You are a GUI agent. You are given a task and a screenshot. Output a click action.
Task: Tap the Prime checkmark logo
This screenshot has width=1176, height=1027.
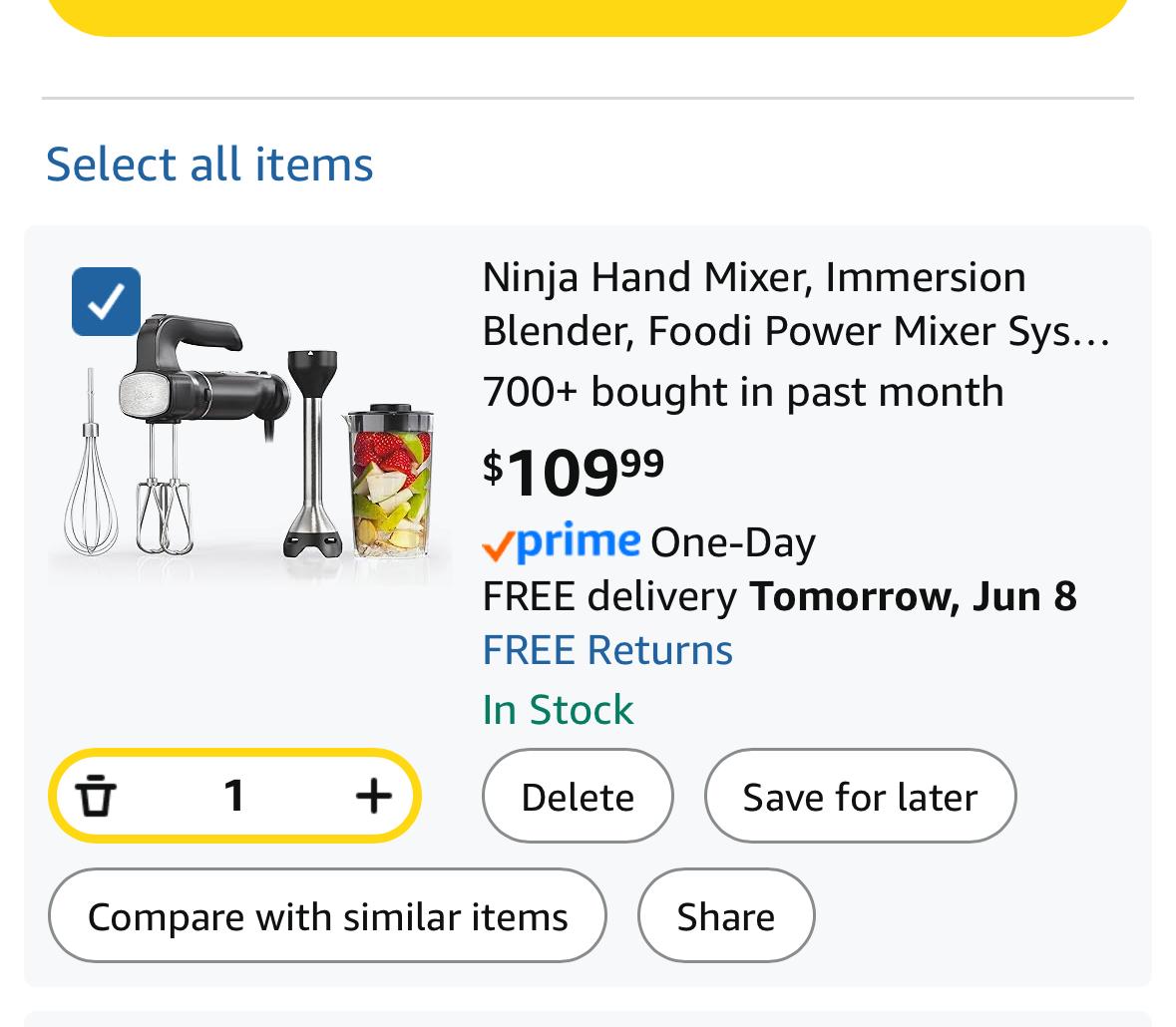click(561, 542)
